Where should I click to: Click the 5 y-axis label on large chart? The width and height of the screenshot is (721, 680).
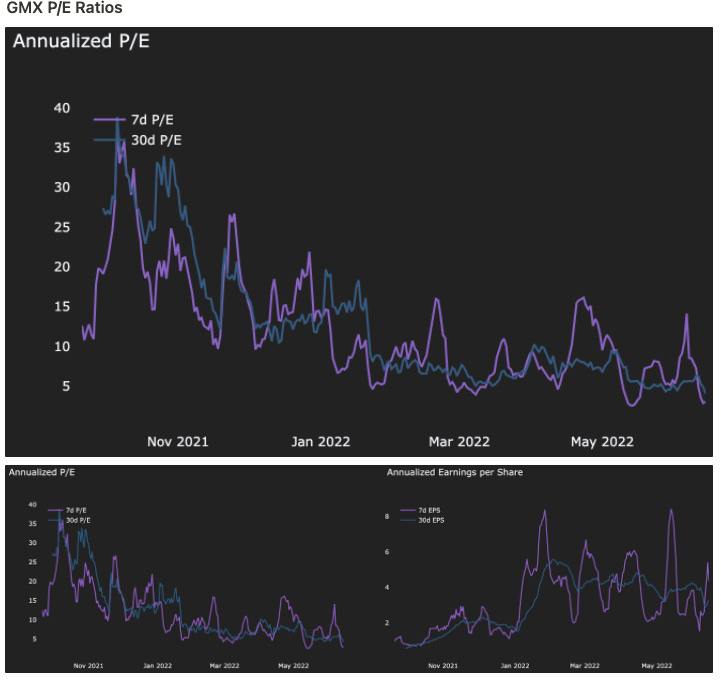point(66,386)
